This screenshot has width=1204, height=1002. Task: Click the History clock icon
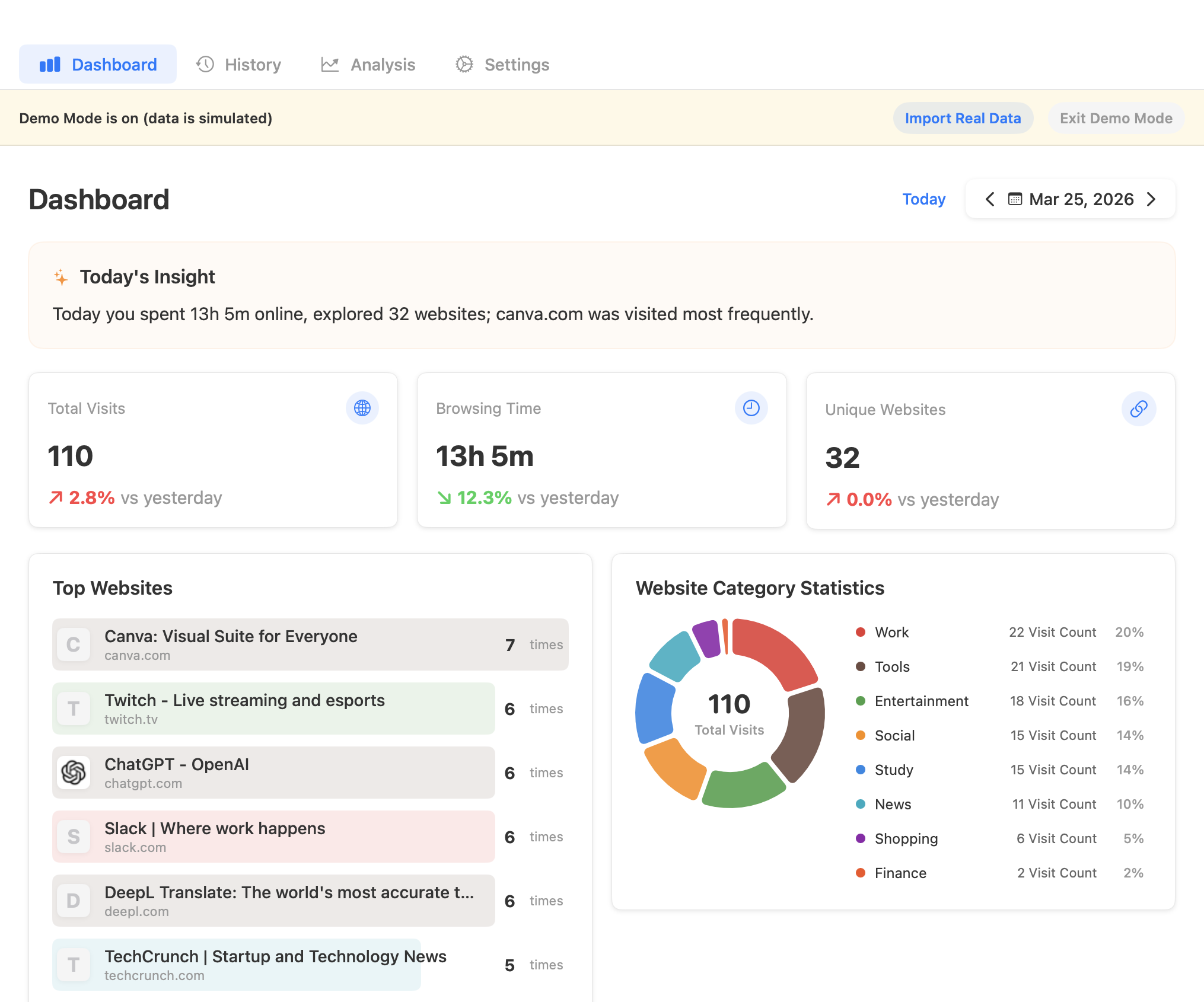click(205, 64)
